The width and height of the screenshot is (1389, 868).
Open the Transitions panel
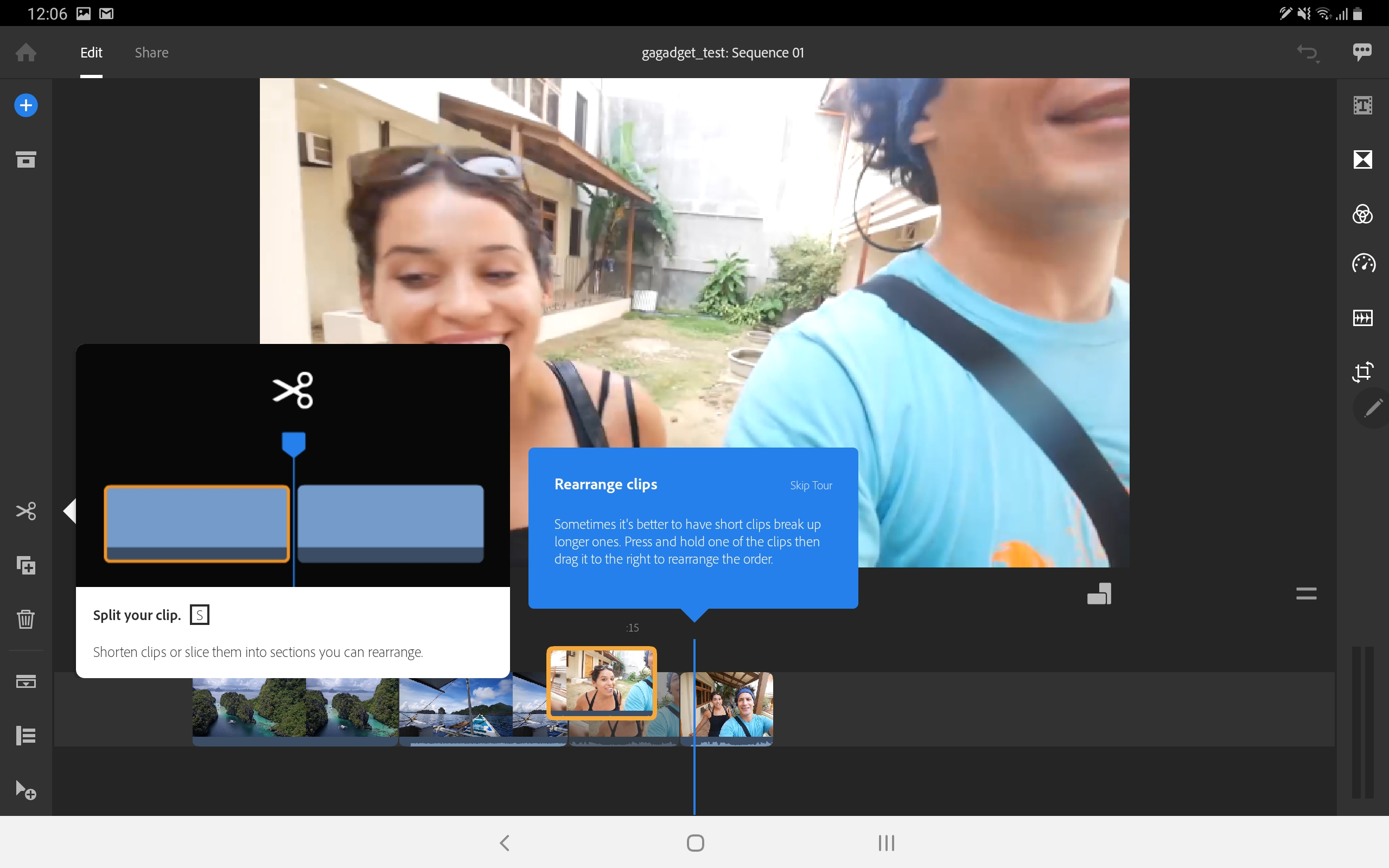click(1362, 159)
